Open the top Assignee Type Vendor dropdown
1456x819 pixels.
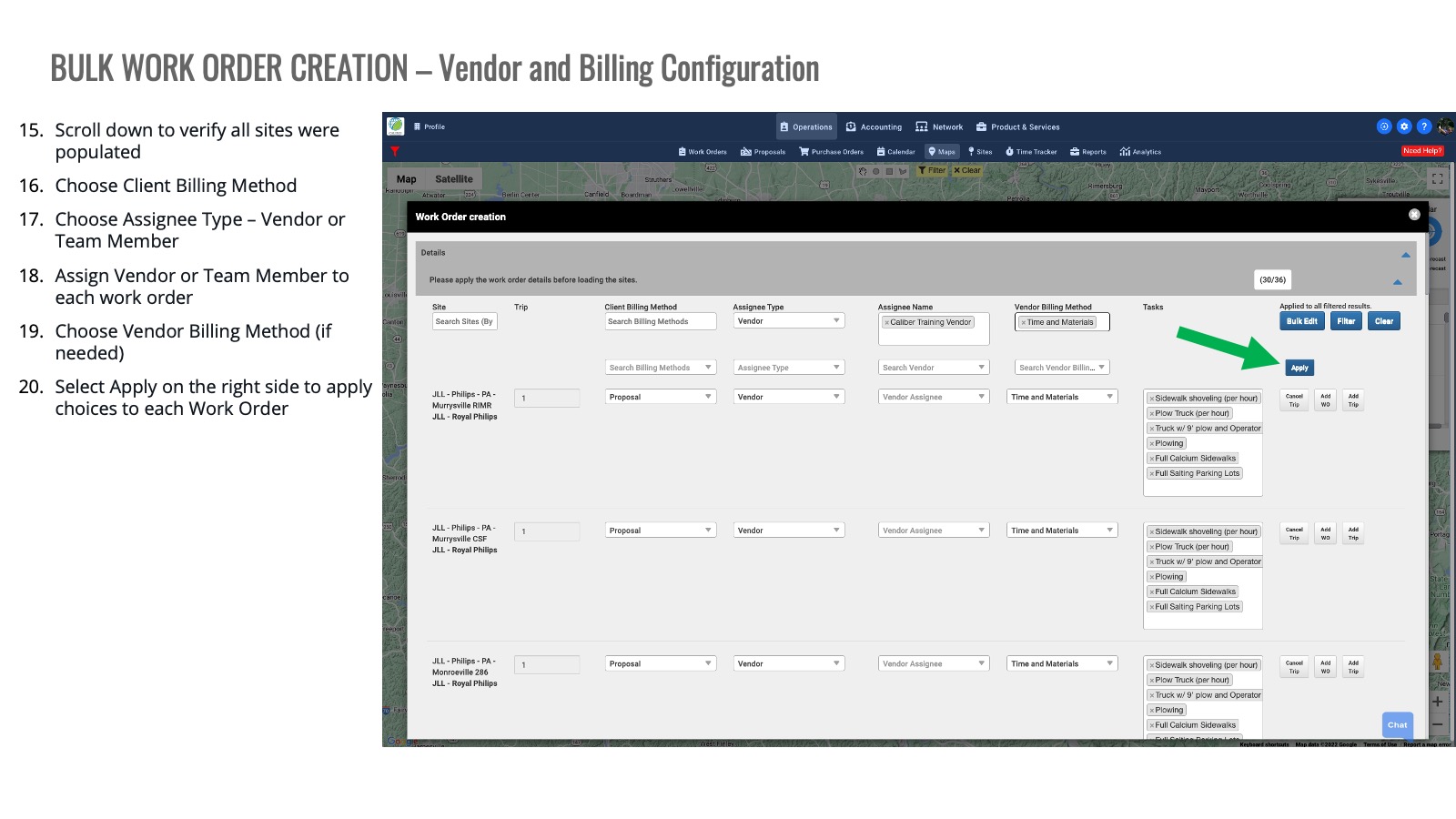[788, 321]
